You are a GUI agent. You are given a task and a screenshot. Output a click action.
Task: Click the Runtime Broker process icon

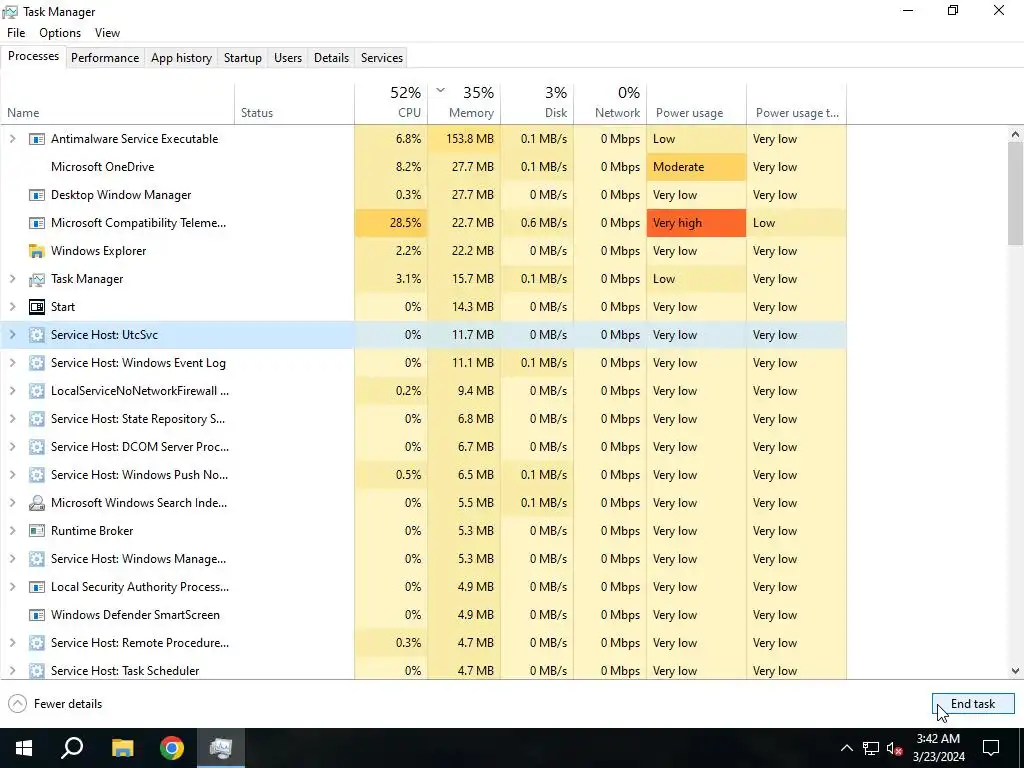pos(37,531)
